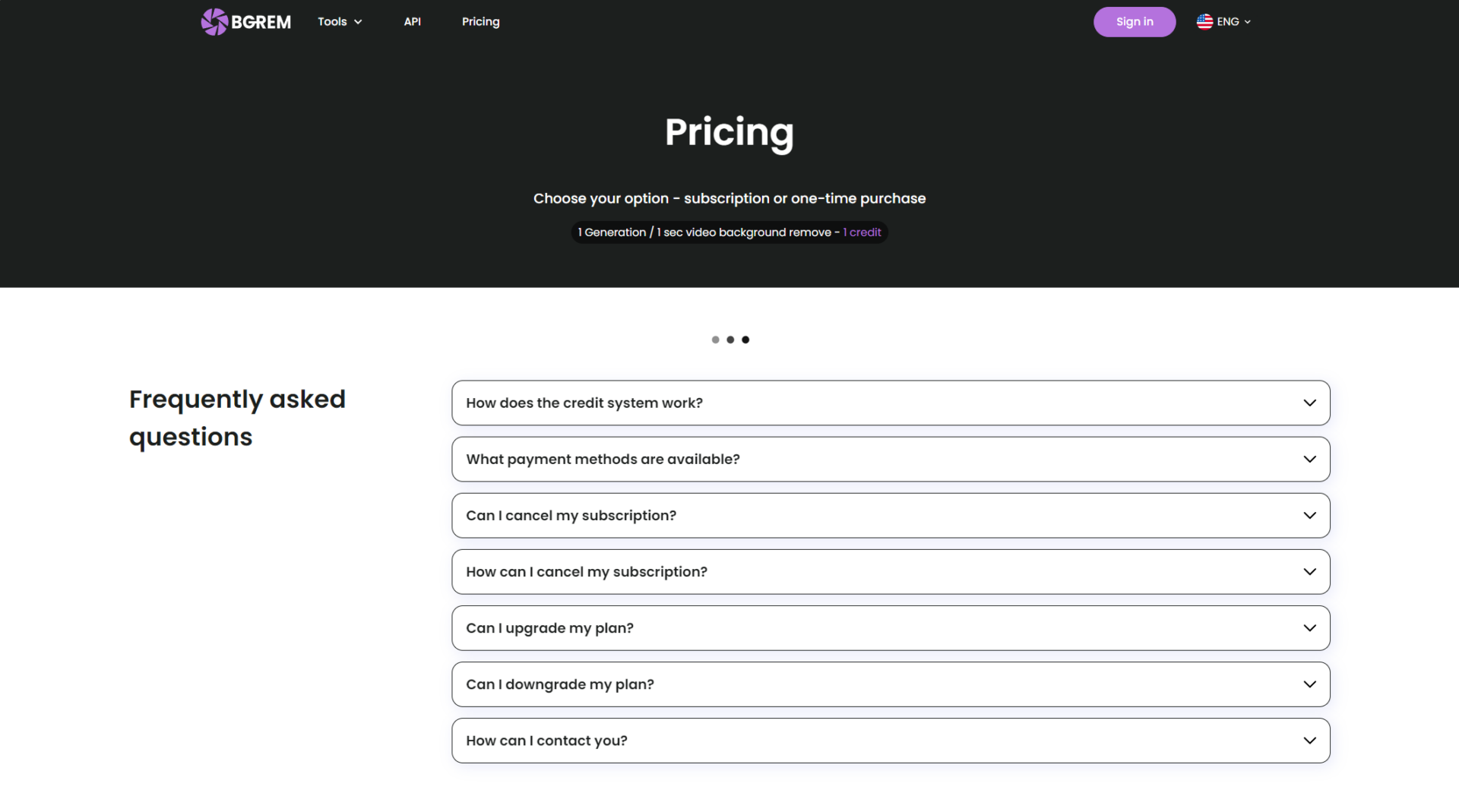Click chevron next to 'Can I upgrade my plan?'

(1309, 628)
